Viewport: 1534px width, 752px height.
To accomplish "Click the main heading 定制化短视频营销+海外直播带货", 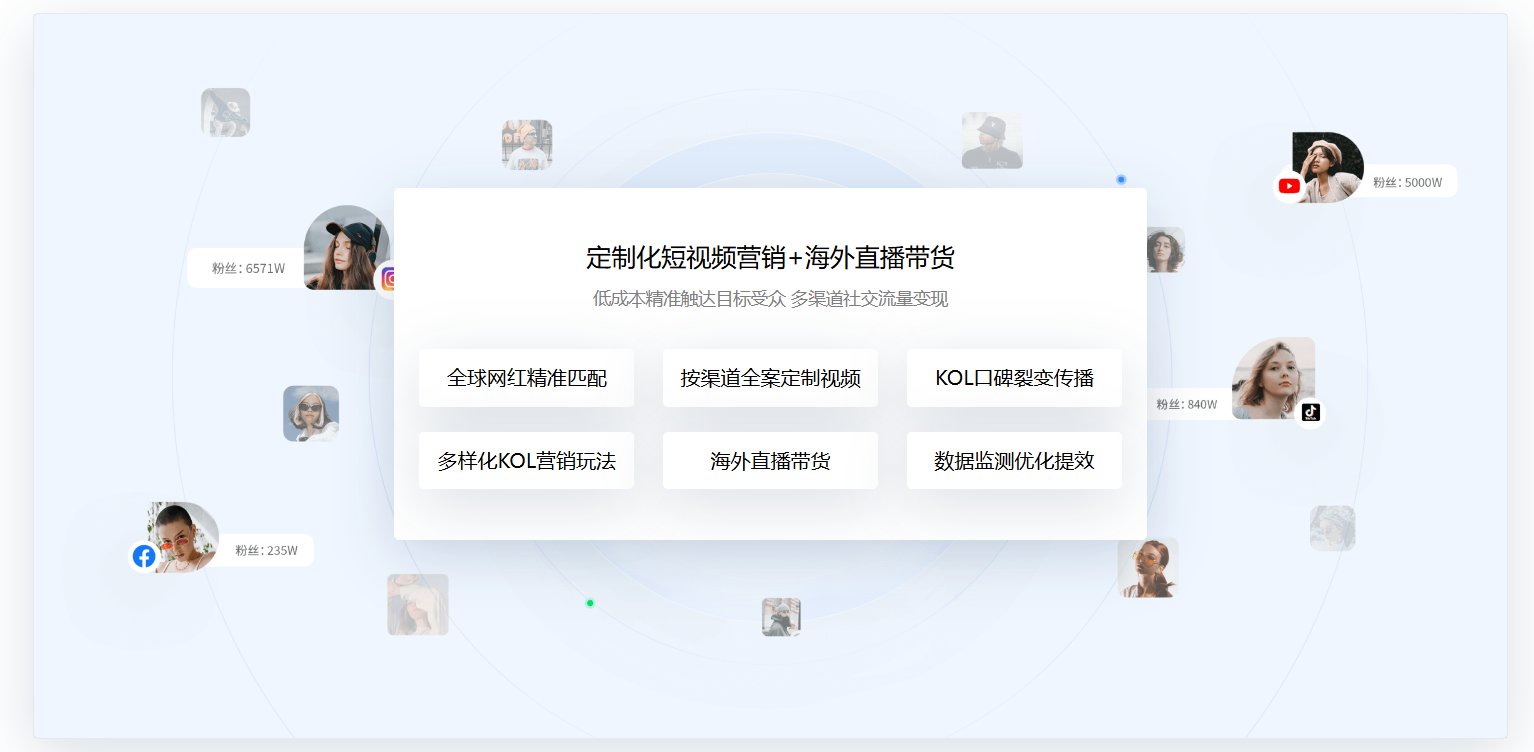I will point(770,258).
